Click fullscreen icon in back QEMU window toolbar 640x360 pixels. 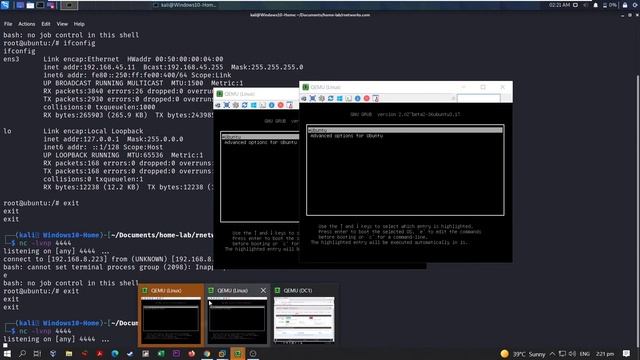click(x=227, y=105)
